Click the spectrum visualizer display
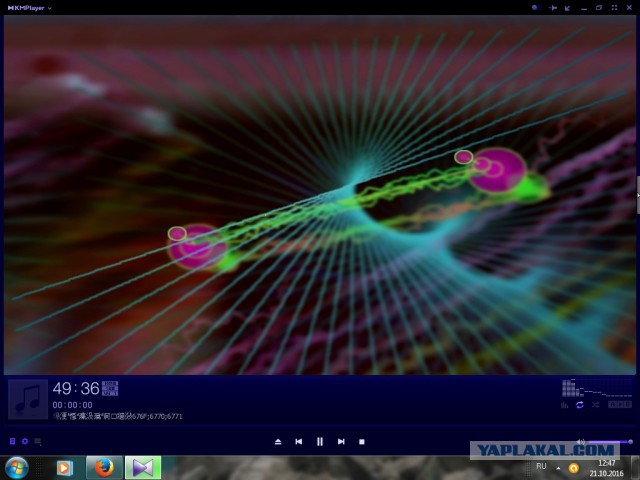This screenshot has height=480, width=640. 597,388
